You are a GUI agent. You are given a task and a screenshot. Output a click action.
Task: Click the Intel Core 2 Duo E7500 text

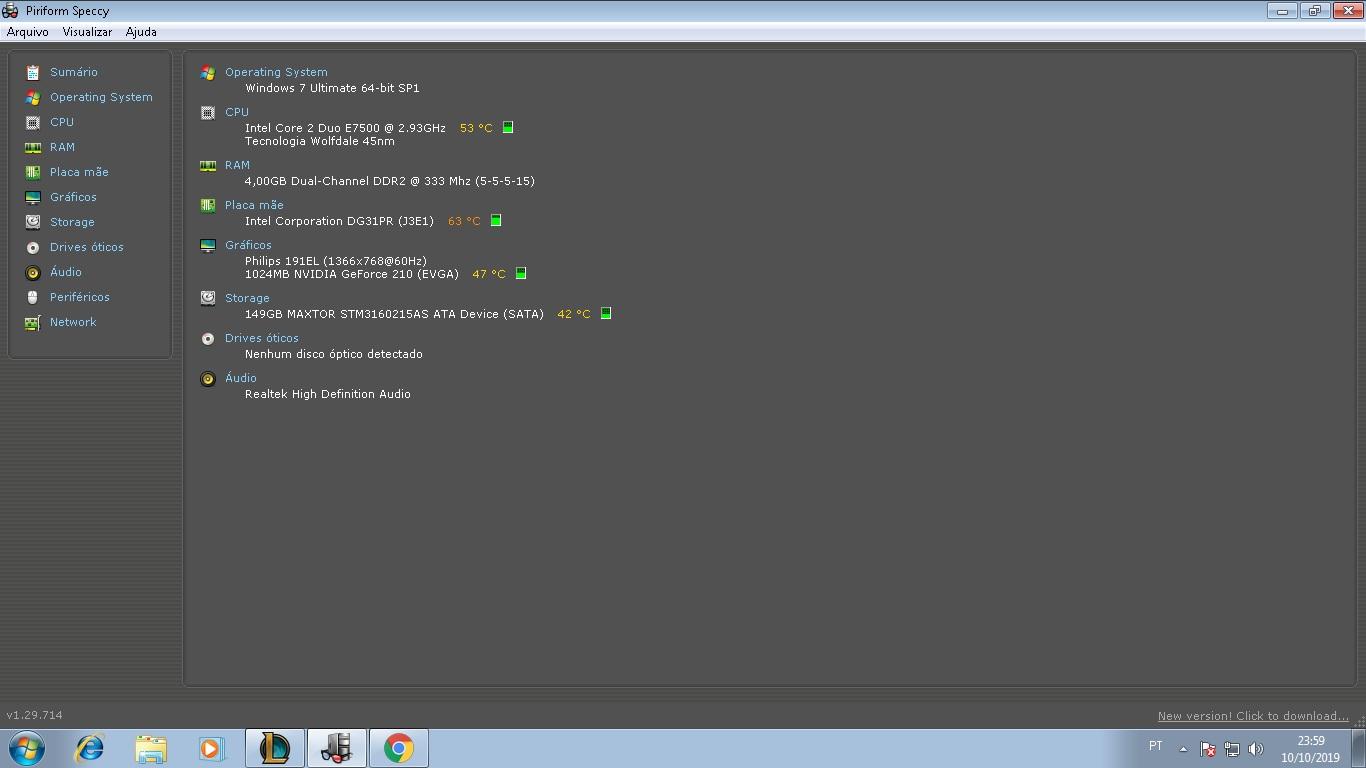[x=345, y=128]
